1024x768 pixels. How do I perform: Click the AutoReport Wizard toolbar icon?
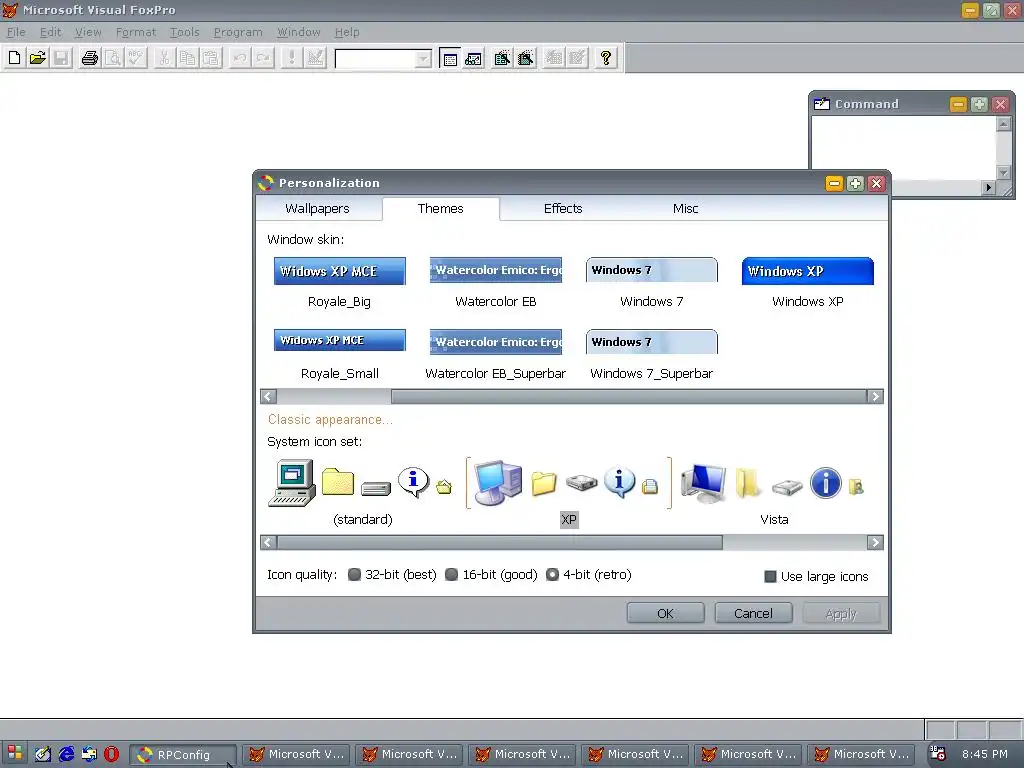(x=577, y=58)
